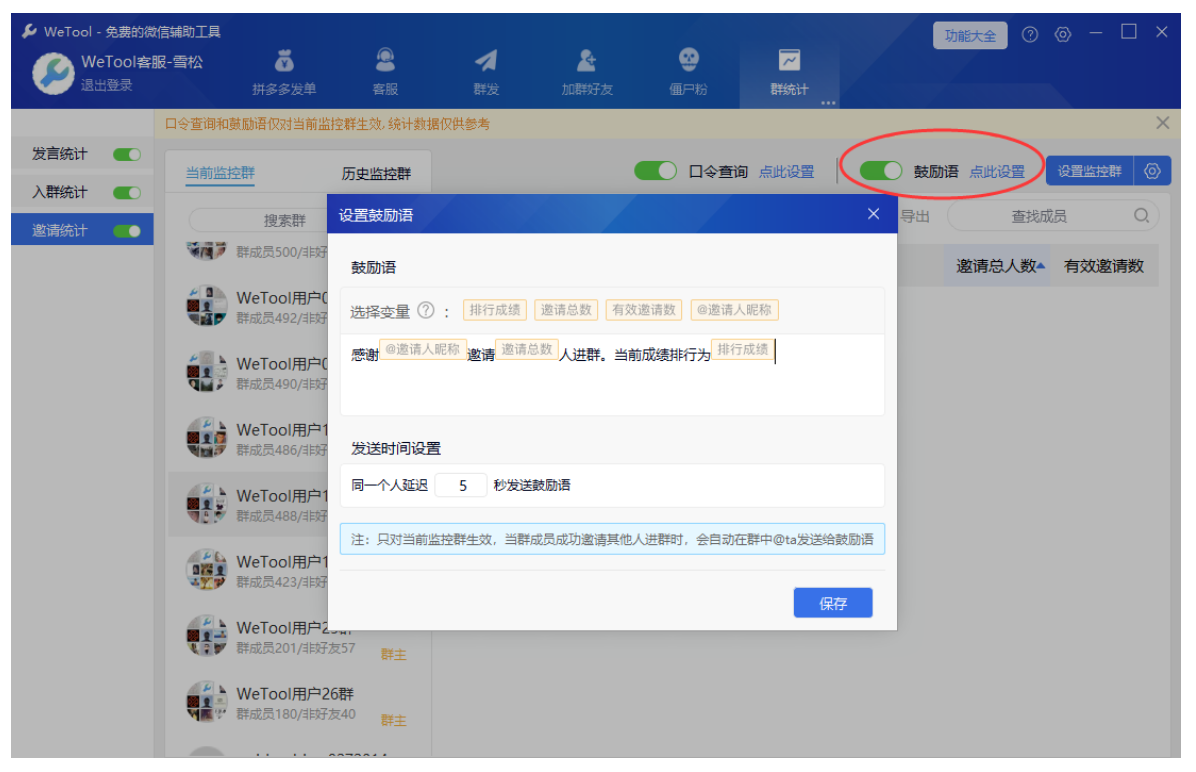Viewport: 1196px width, 772px height.
Task: Select group with 群成员490
Action: [x=249, y=372]
